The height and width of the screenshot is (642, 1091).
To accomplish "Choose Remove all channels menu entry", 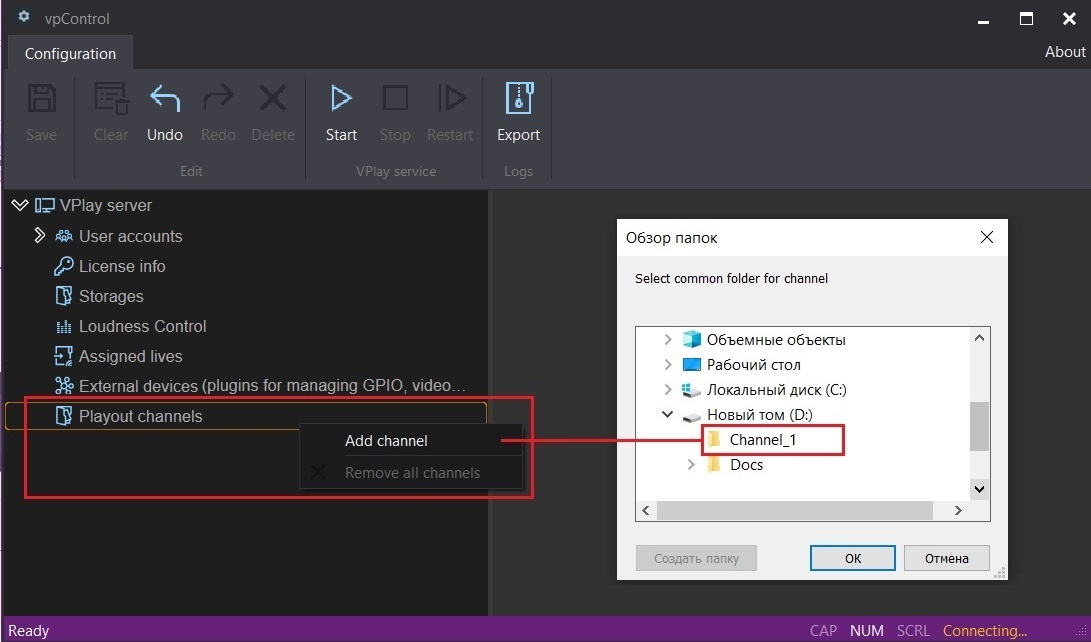I will [411, 473].
